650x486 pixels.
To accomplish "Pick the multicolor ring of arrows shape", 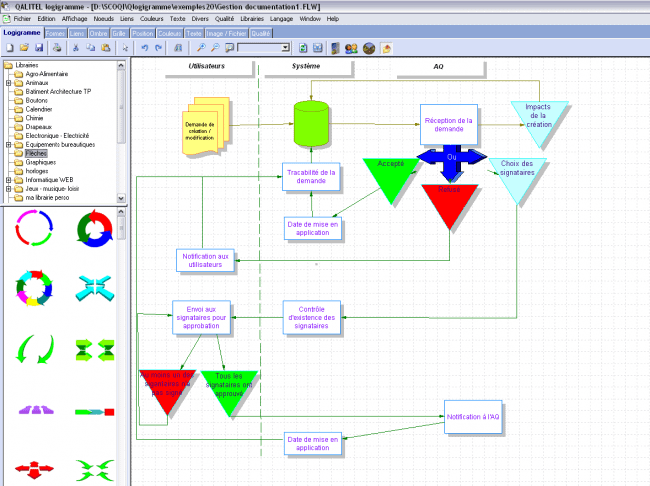I will 34,288.
